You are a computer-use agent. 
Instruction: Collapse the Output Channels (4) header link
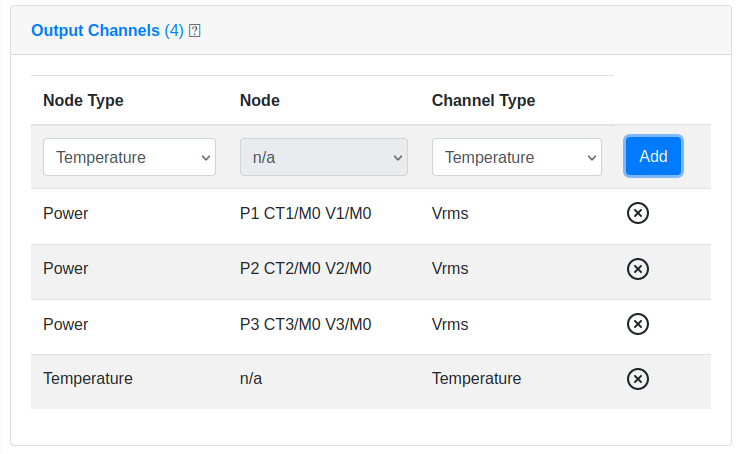pyautogui.click(x=107, y=31)
